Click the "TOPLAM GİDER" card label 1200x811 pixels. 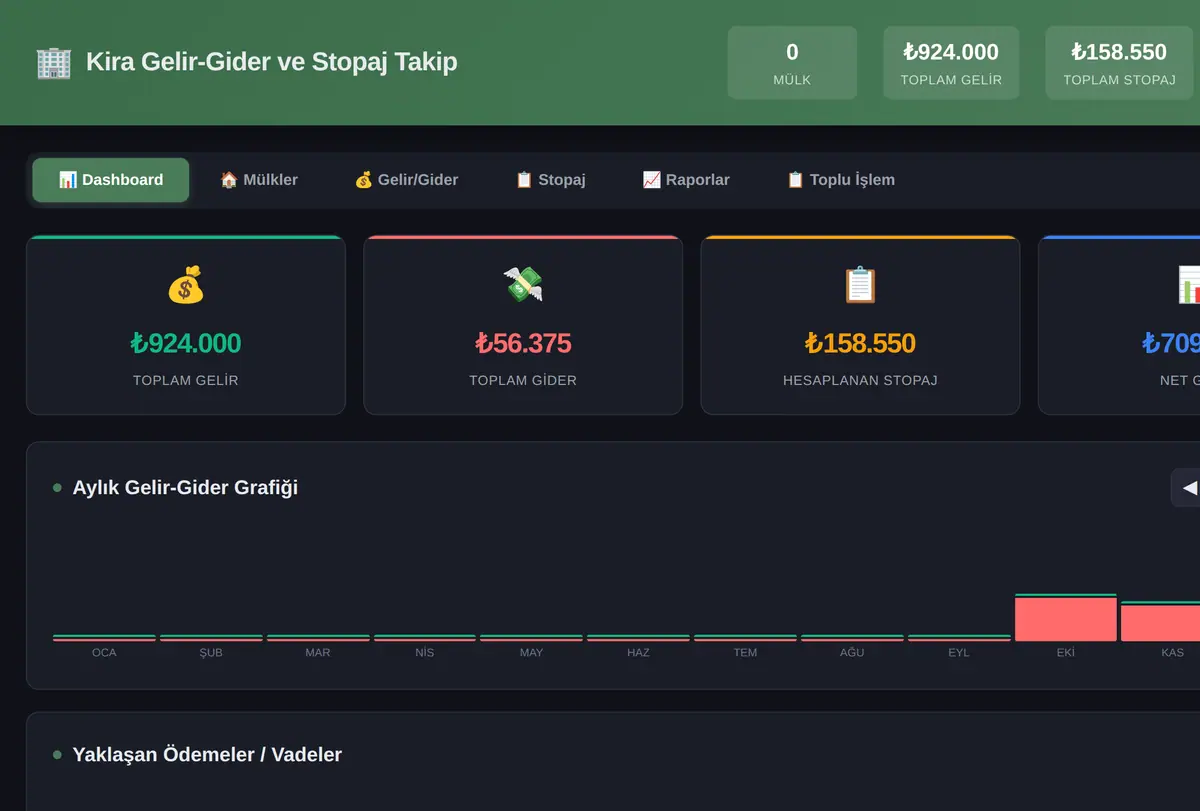pos(523,380)
